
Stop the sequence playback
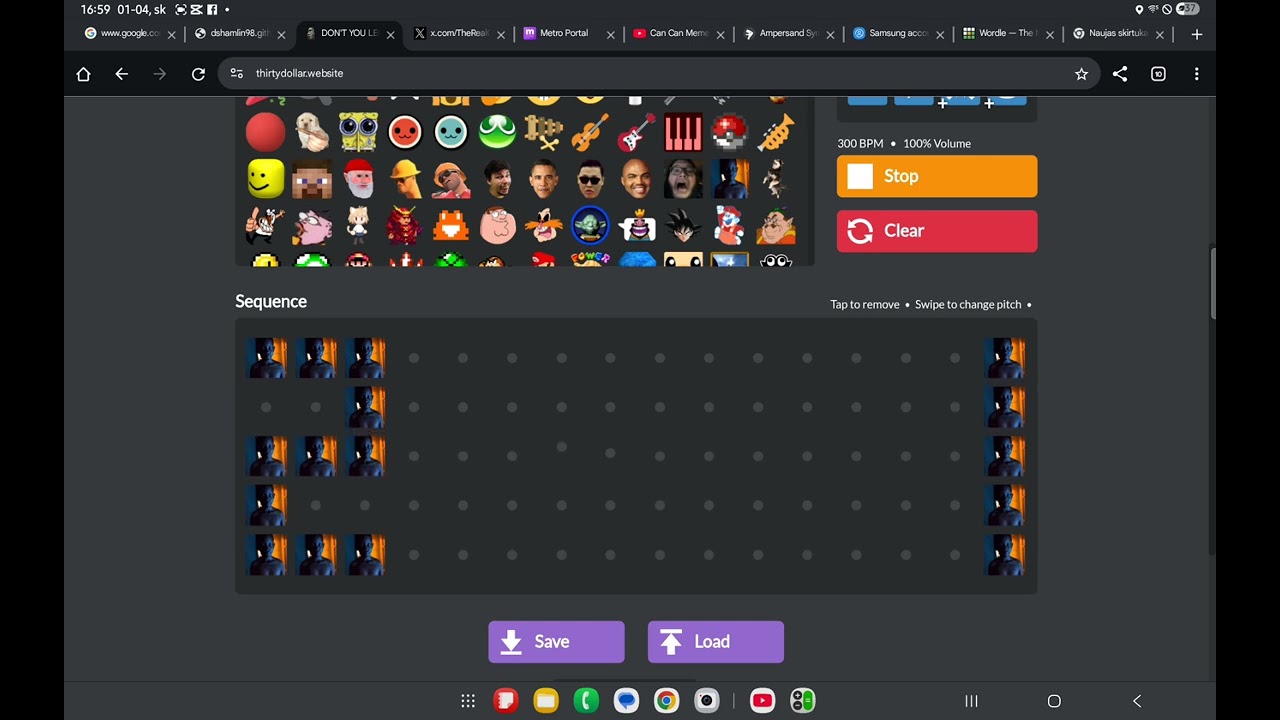pyautogui.click(x=937, y=176)
